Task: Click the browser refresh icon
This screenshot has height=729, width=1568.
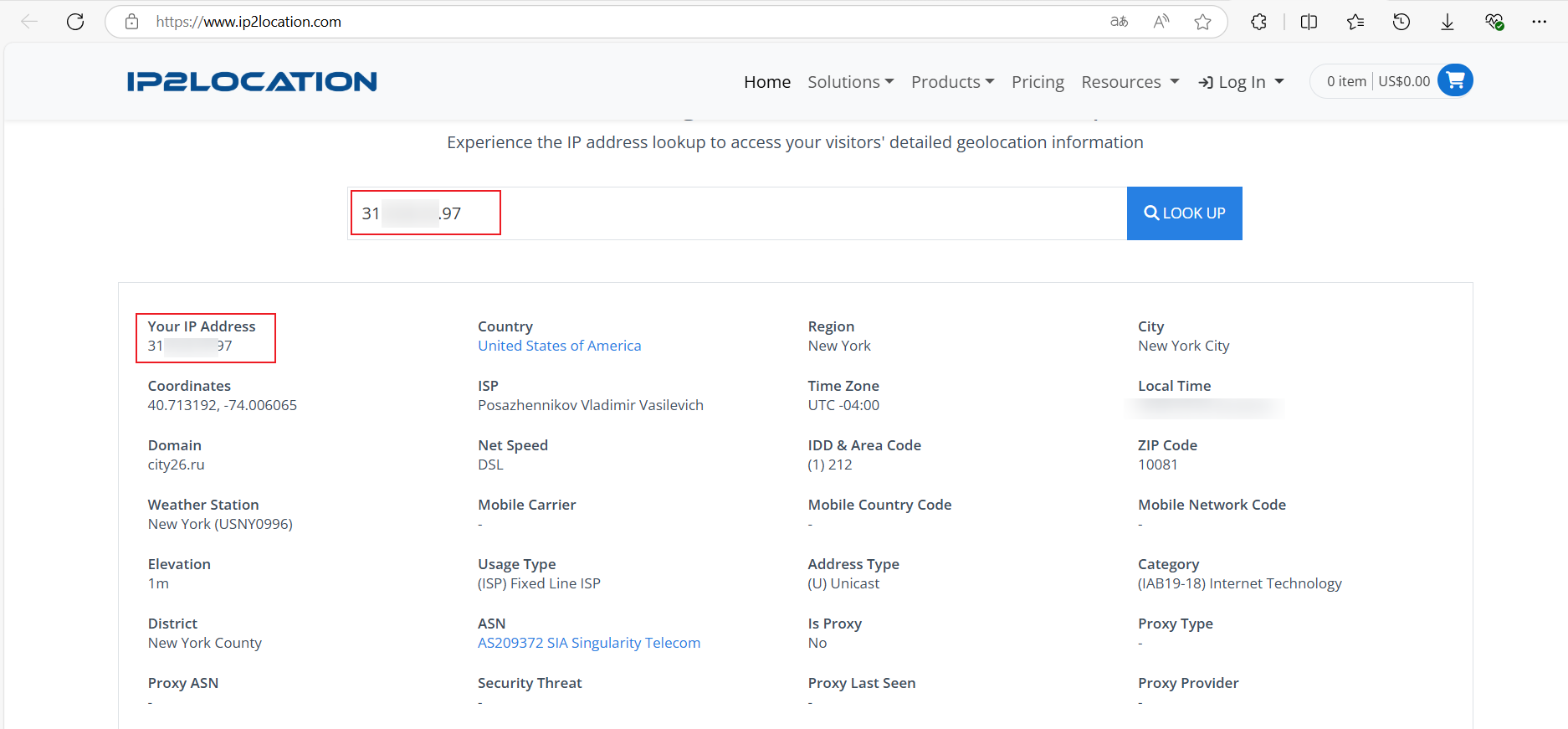Action: pyautogui.click(x=75, y=22)
